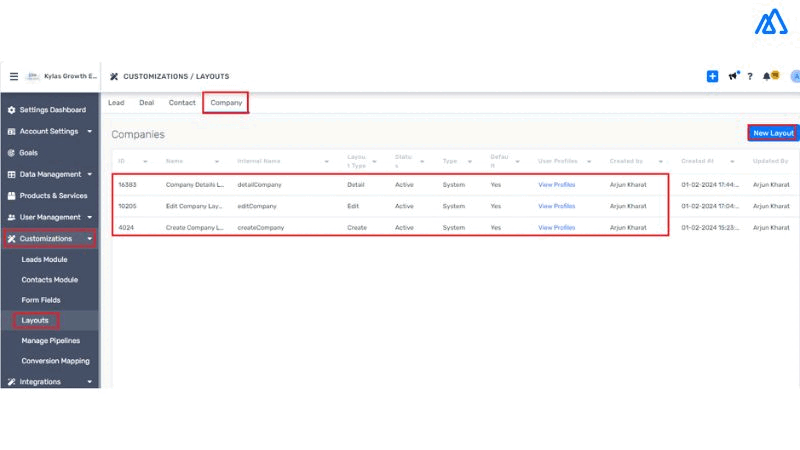Expand the Account Settings section
Screen dimensions: 800x450
89,131
